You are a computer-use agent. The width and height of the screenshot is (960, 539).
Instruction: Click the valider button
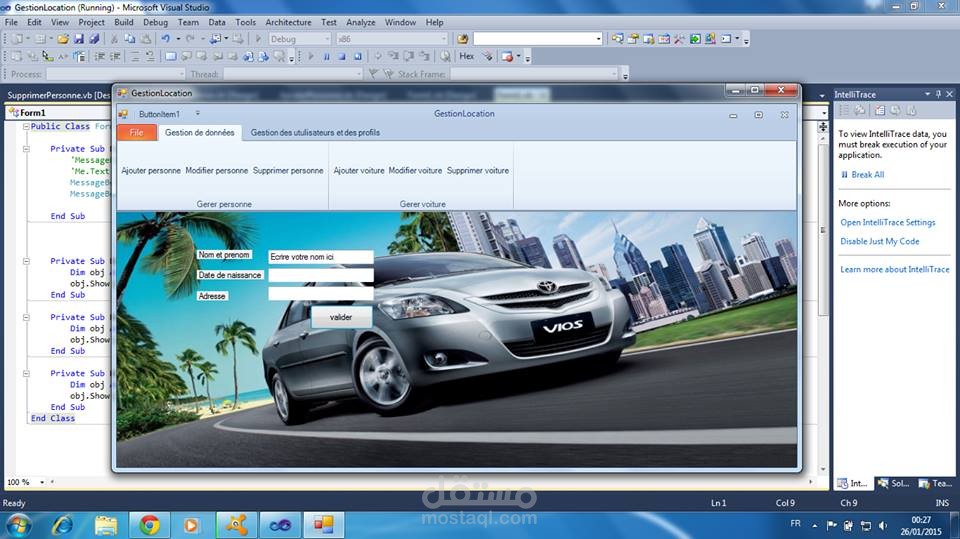point(341,317)
